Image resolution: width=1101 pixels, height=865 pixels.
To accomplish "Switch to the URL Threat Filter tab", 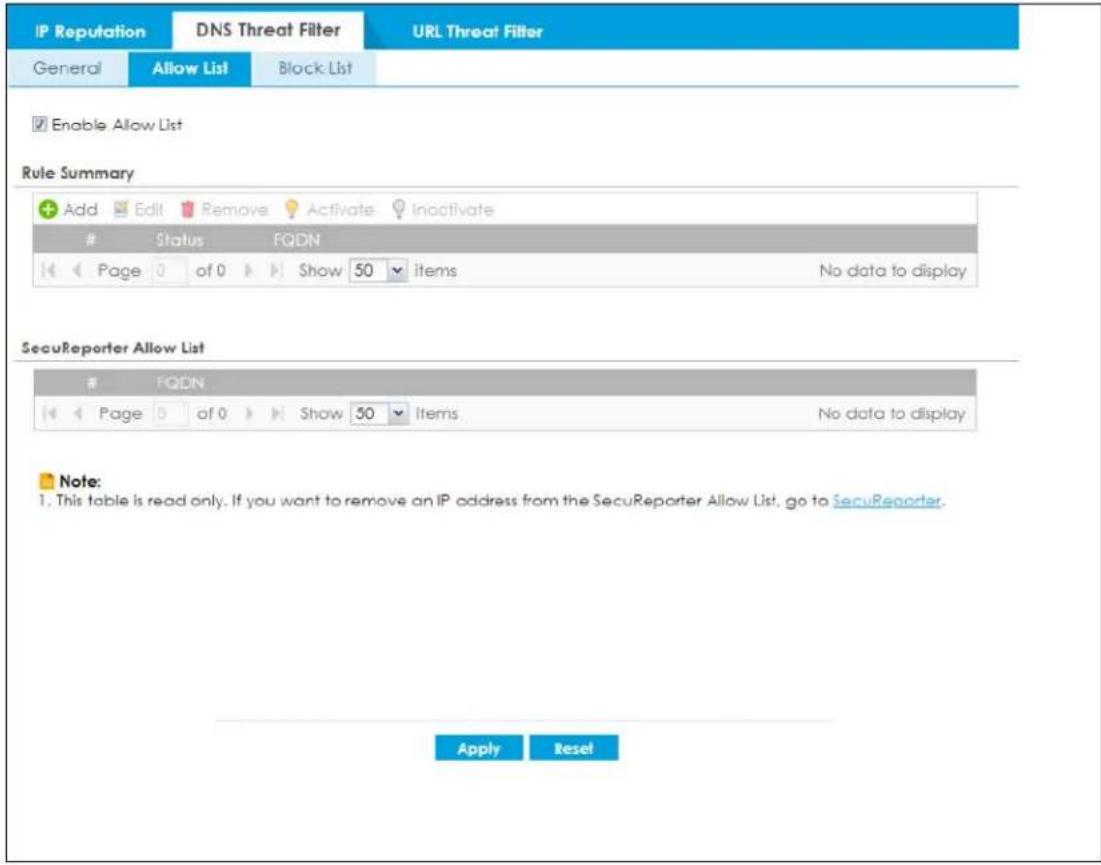I will (477, 32).
